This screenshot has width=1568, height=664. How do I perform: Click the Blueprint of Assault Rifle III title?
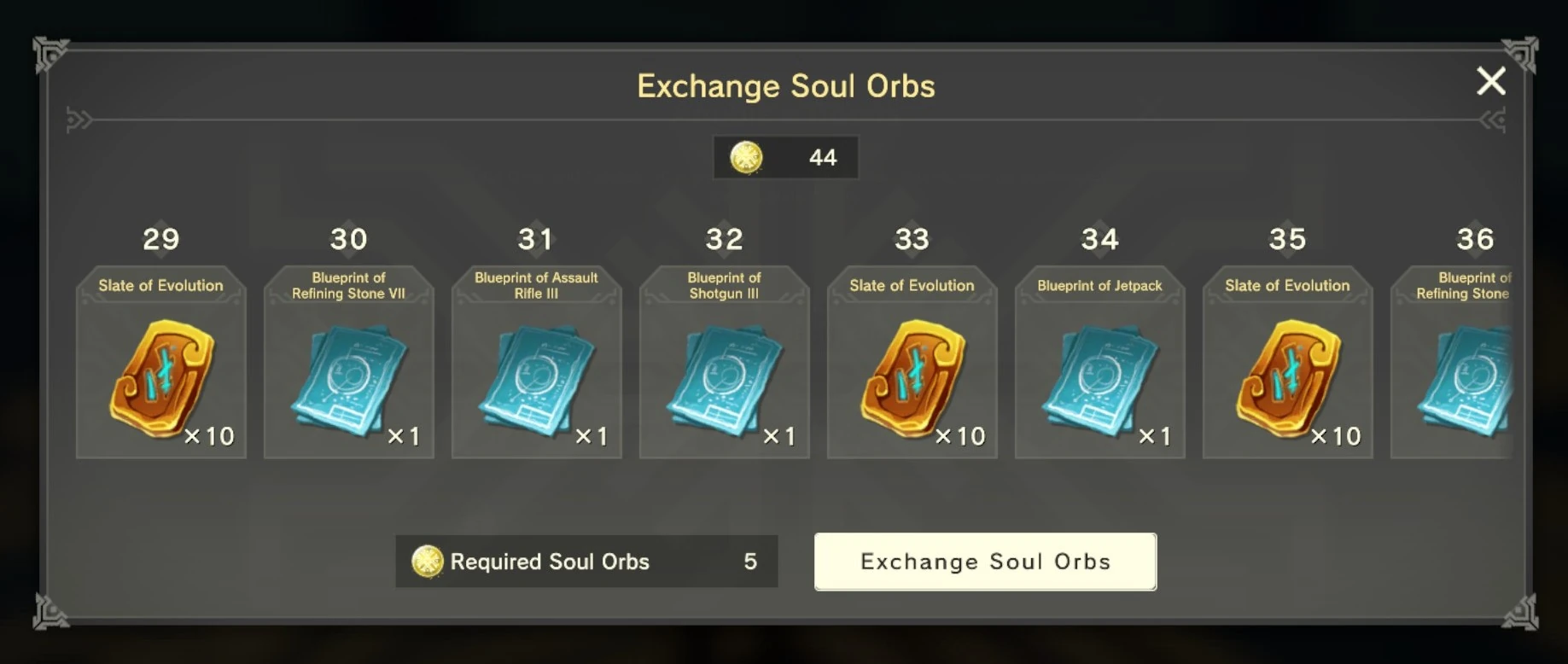536,285
